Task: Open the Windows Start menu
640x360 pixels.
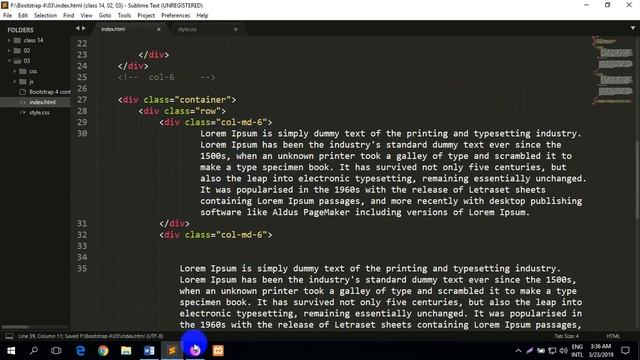Action: click(x=11, y=351)
